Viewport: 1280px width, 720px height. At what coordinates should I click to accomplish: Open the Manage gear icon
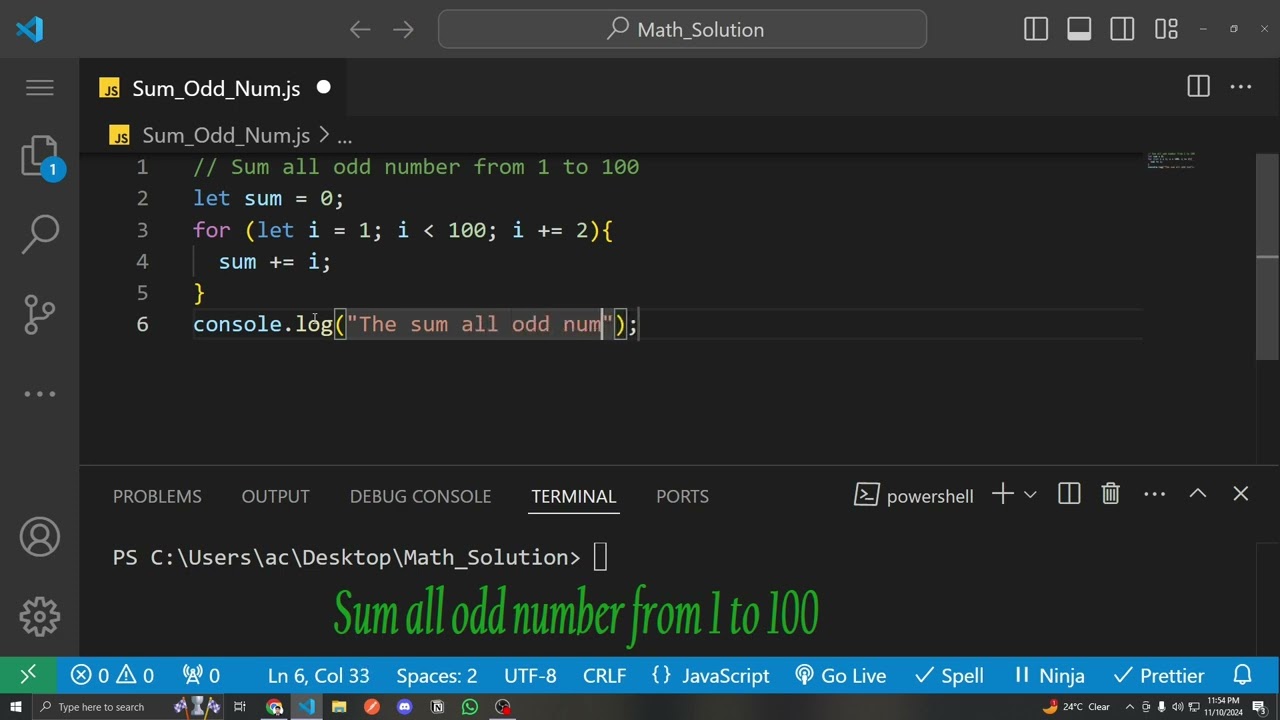coord(40,616)
